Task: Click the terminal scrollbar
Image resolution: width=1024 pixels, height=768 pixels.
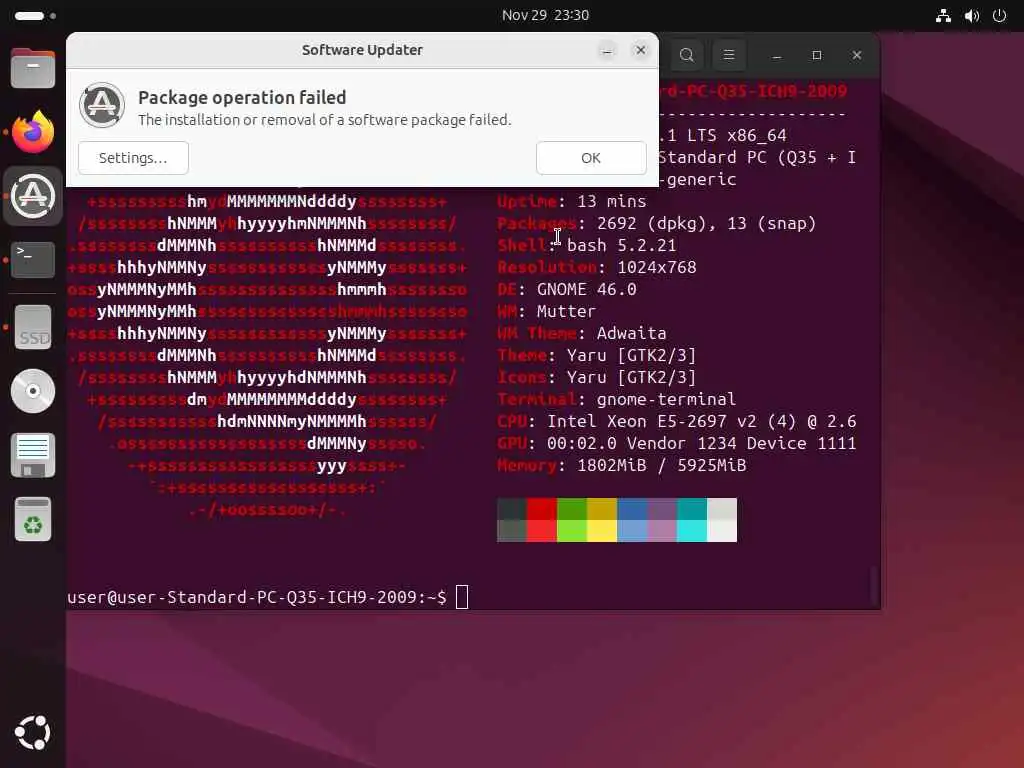Action: pos(873,584)
